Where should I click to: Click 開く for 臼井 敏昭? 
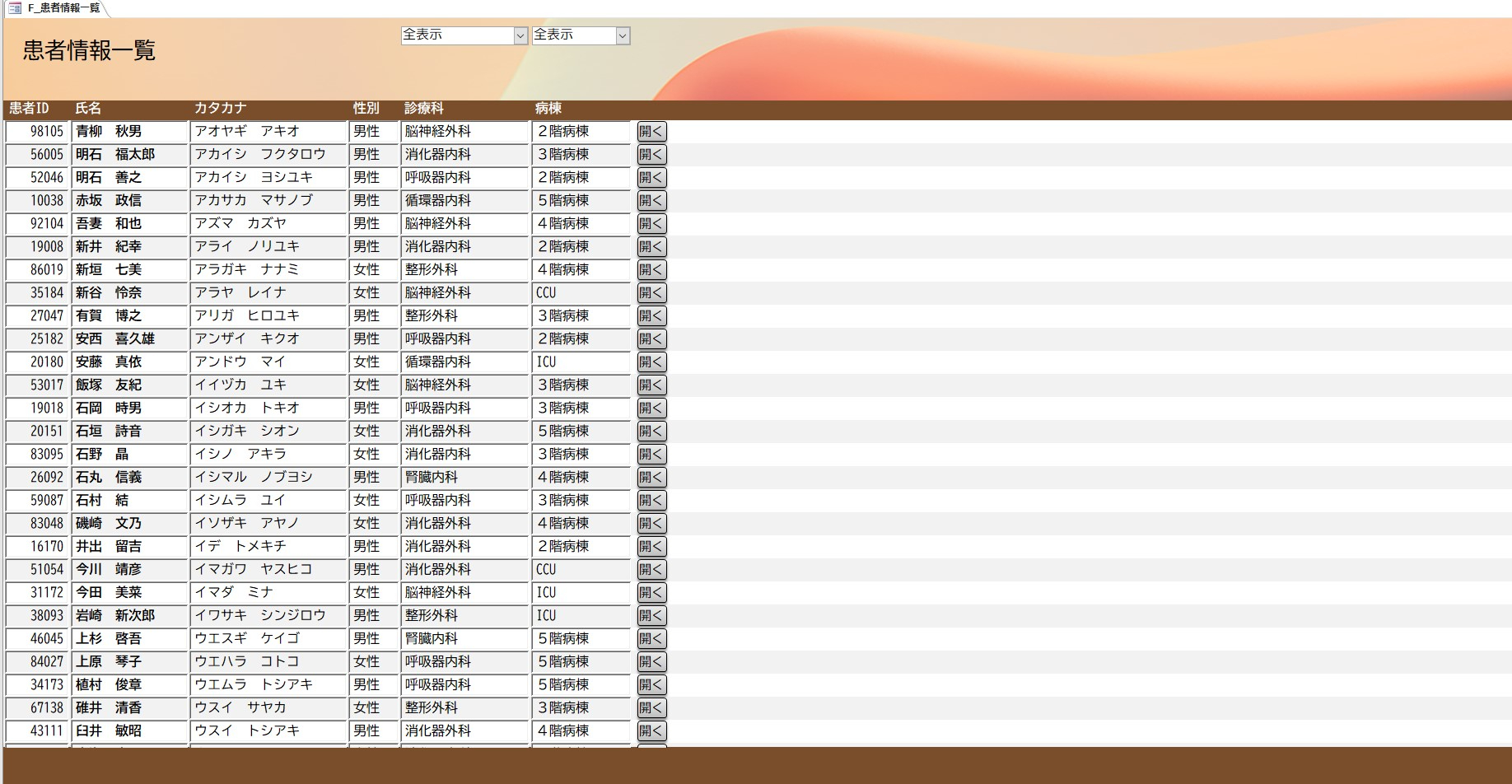(651, 730)
